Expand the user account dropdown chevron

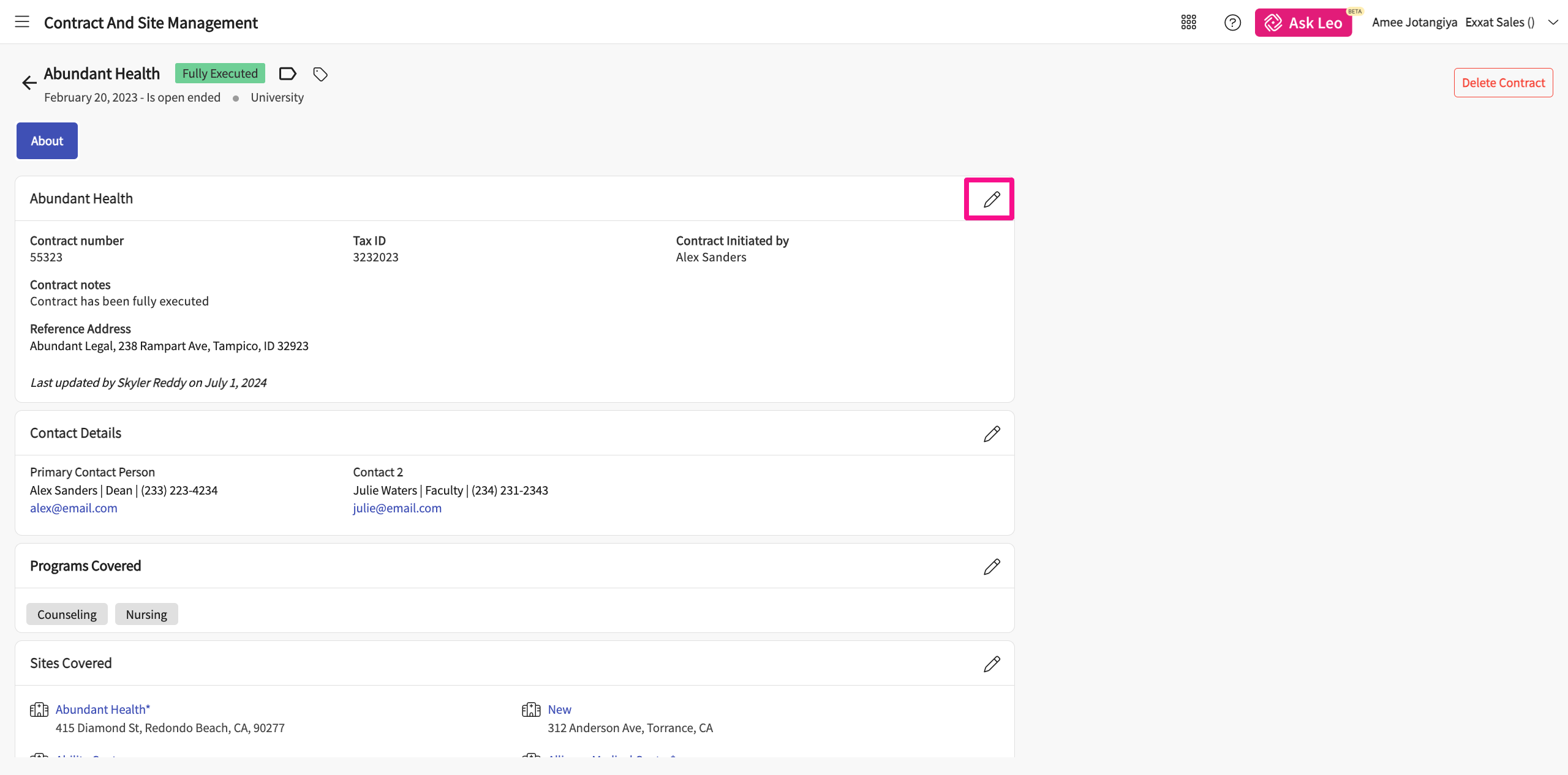point(1553,23)
